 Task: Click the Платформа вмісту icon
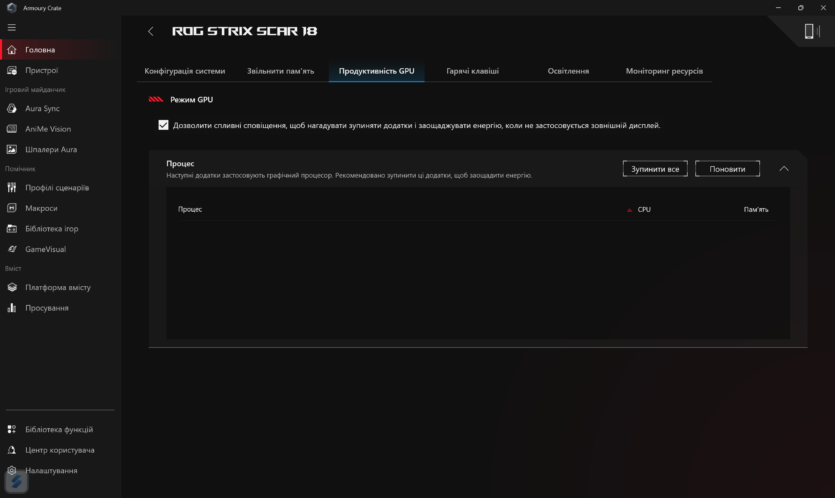point(12,287)
